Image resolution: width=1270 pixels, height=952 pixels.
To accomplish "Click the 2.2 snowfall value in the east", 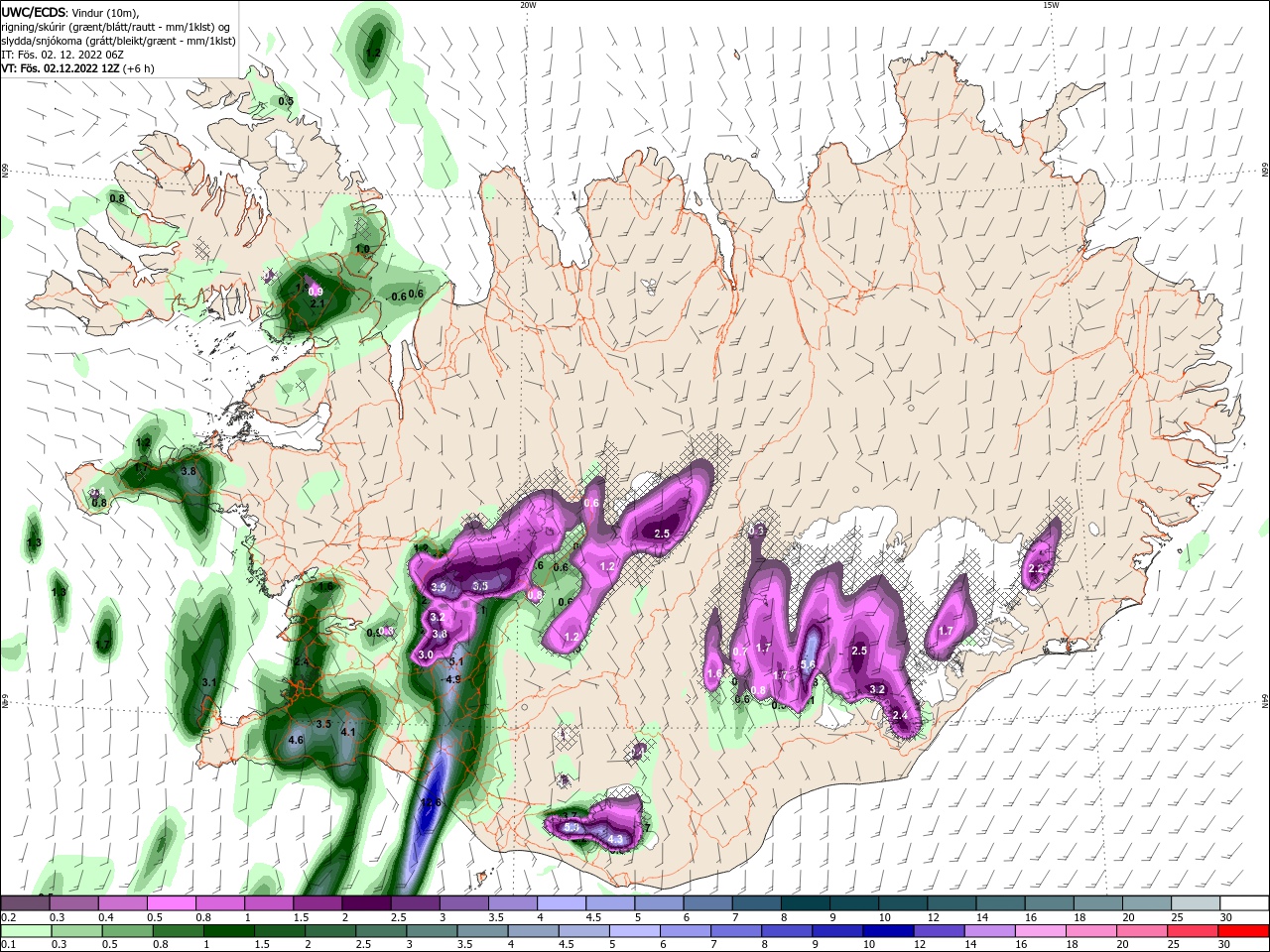I will coord(1038,568).
